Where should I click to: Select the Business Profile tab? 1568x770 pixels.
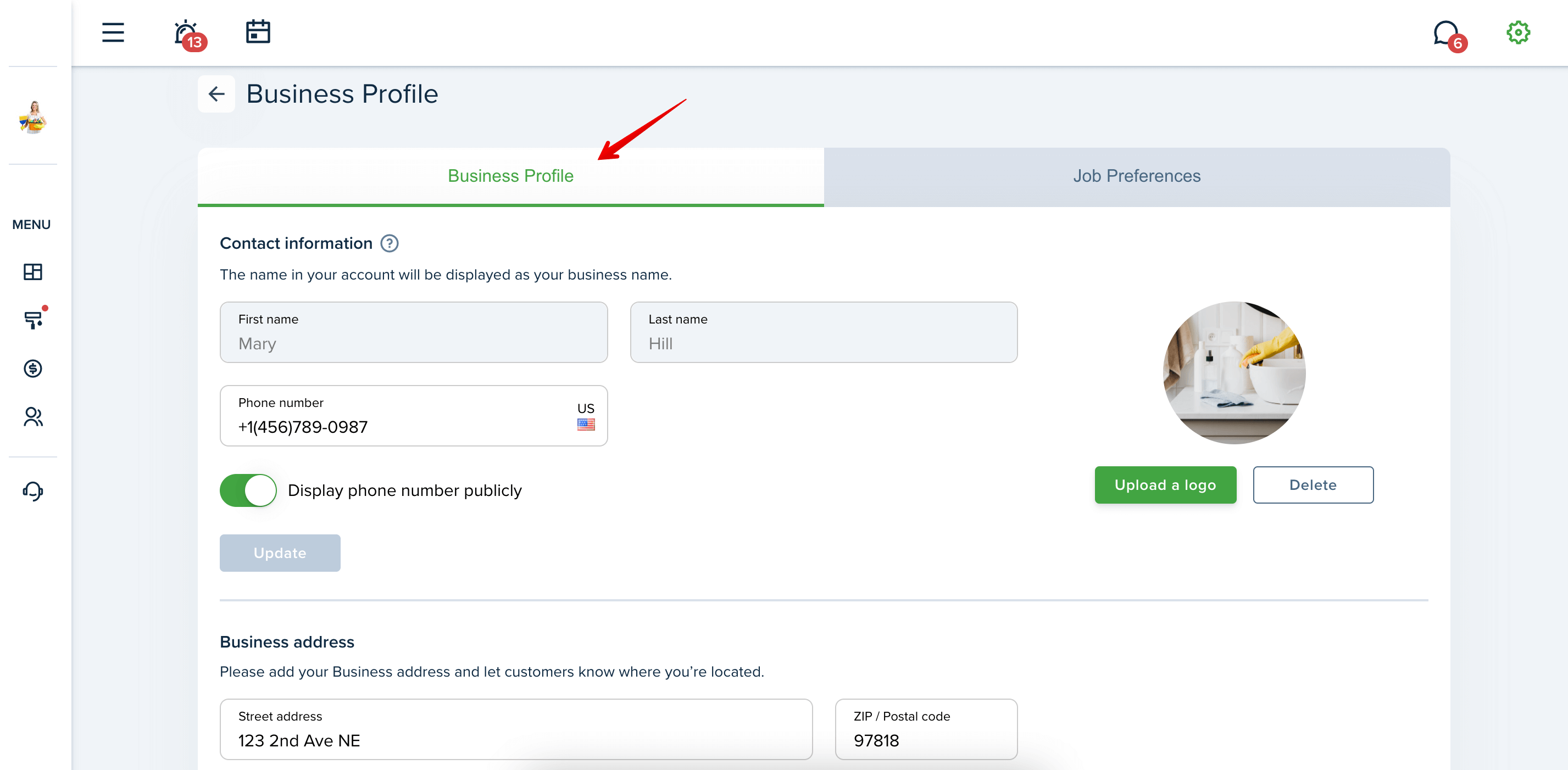(x=510, y=176)
